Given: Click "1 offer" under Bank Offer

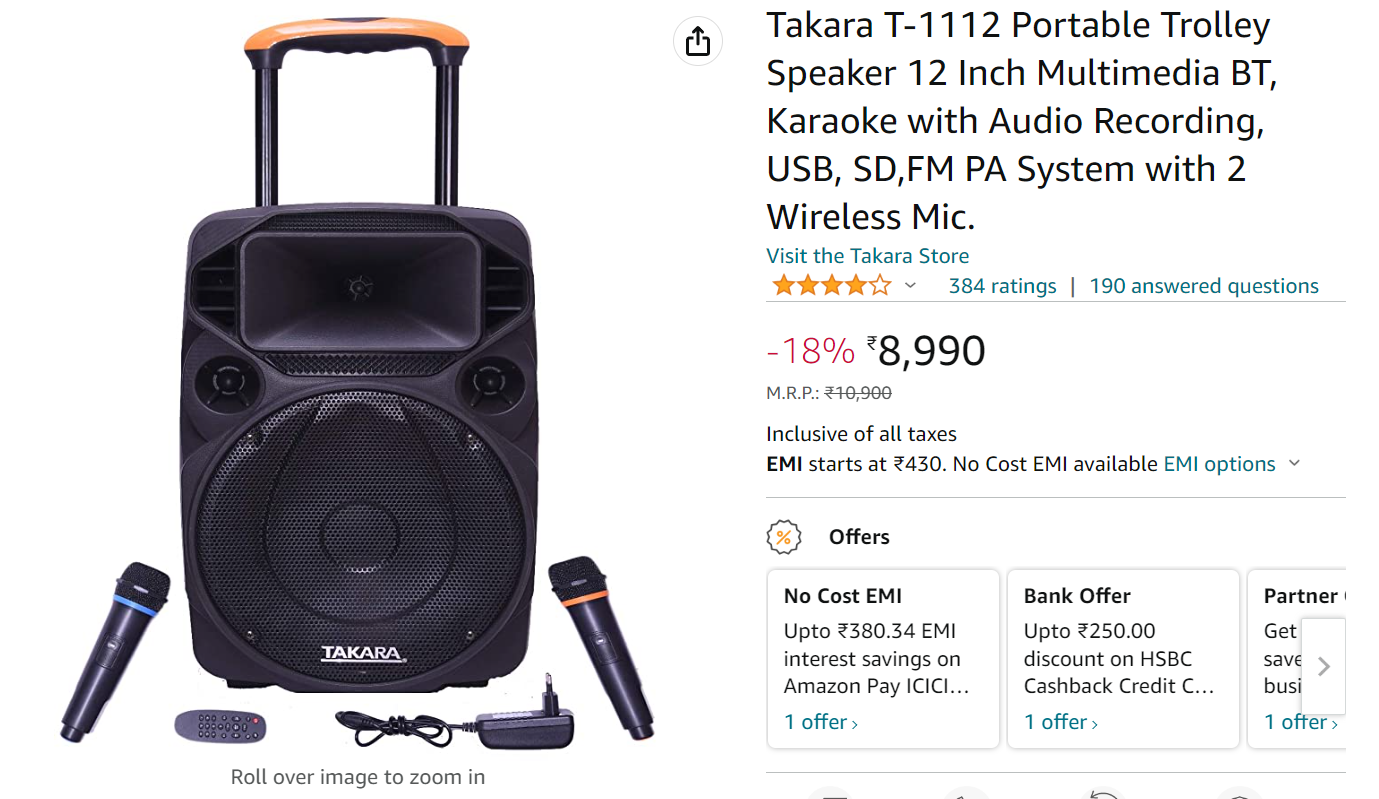Looking at the screenshot, I should pyautogui.click(x=1061, y=722).
